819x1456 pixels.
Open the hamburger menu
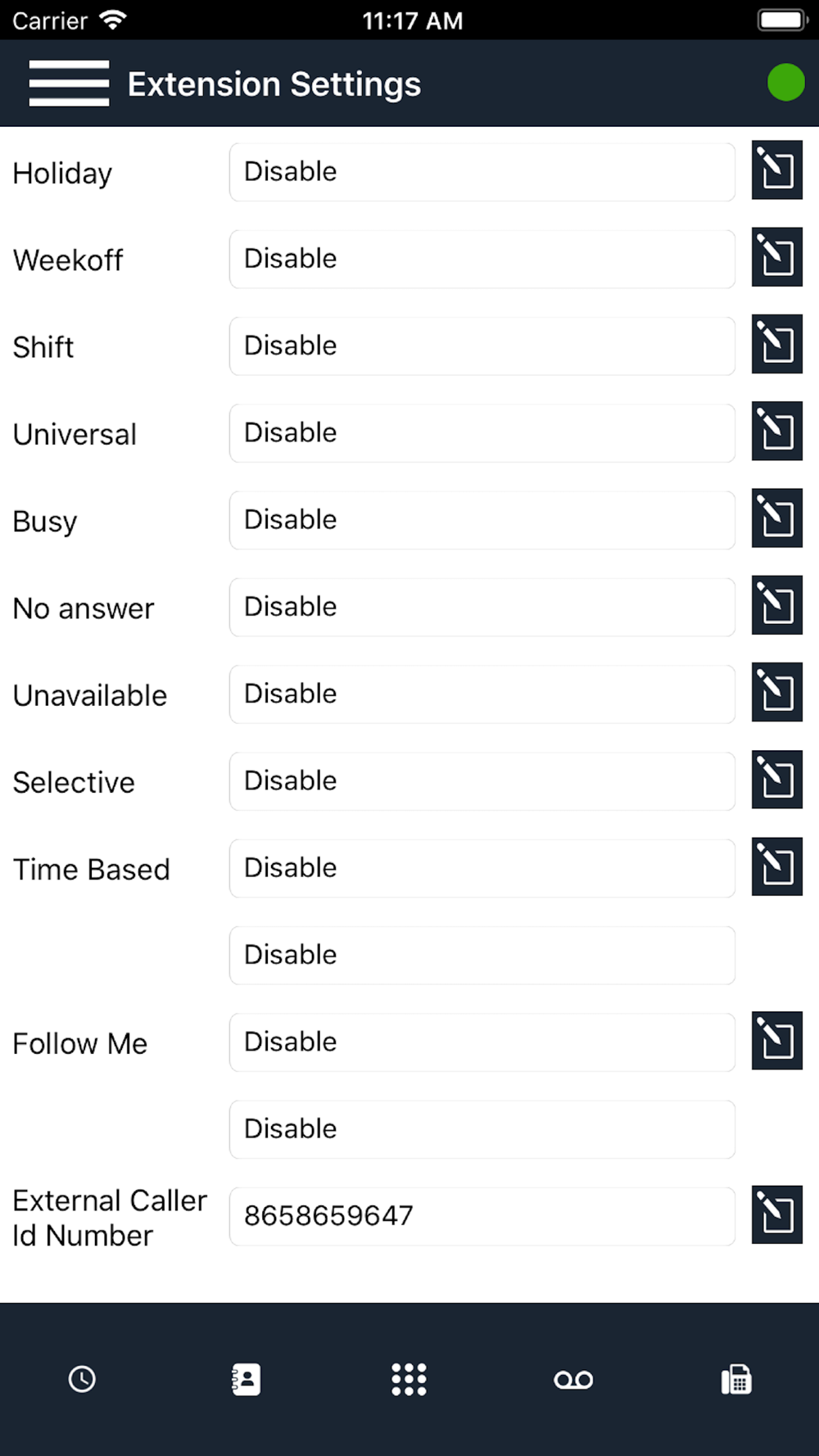pyautogui.click(x=69, y=84)
